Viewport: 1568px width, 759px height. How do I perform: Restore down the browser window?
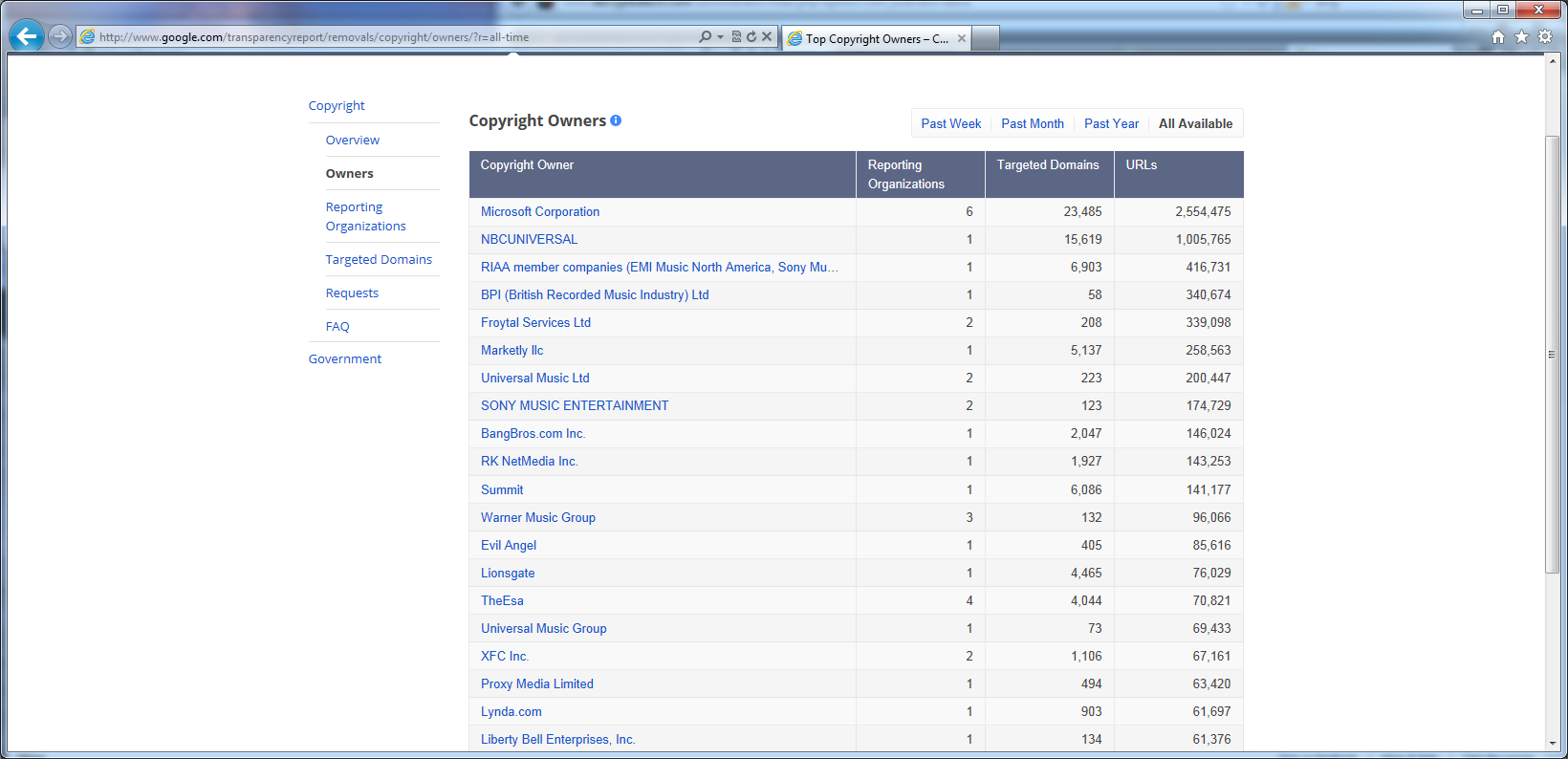1502,10
